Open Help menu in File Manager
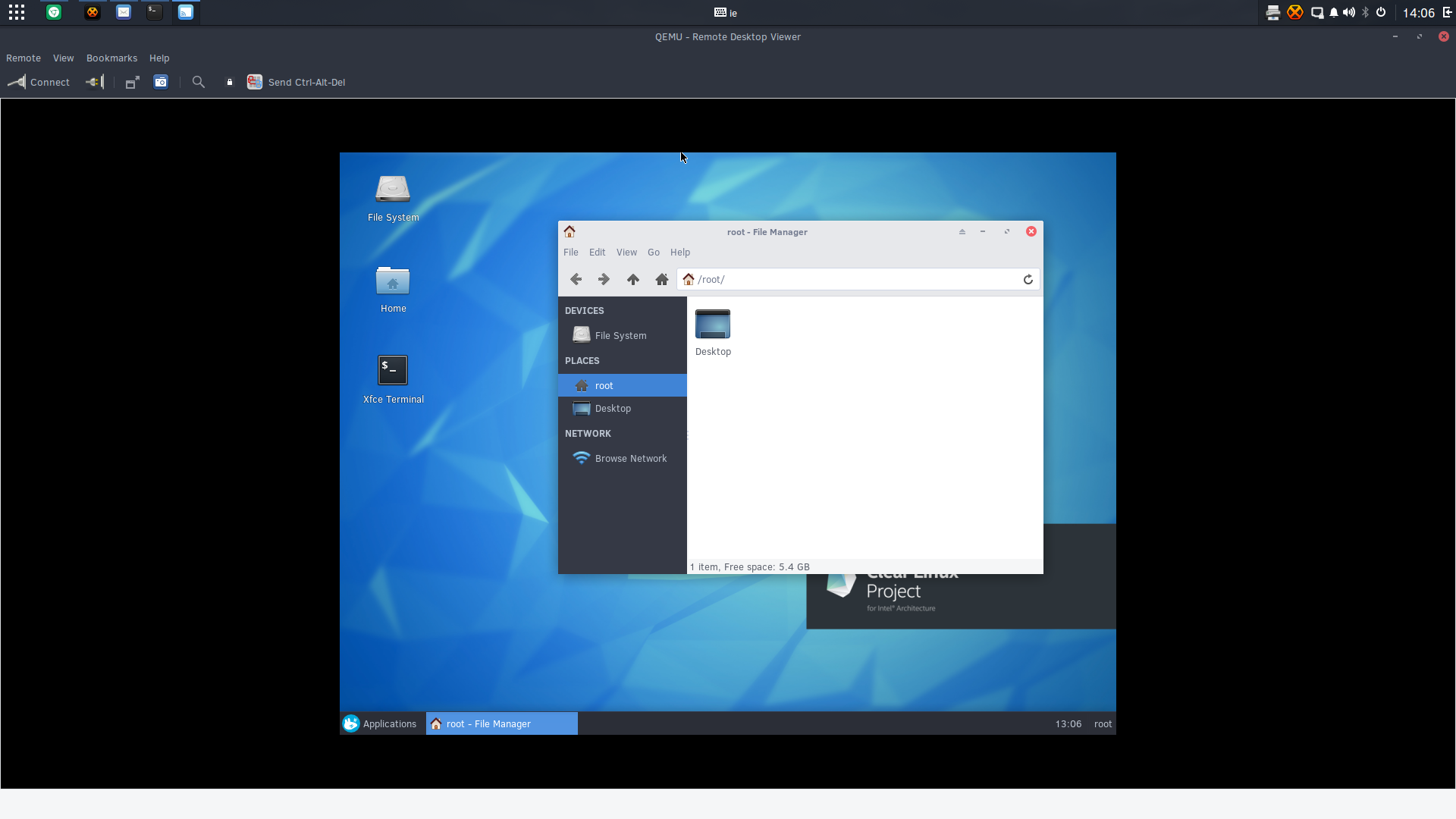This screenshot has height=819, width=1456. (680, 253)
